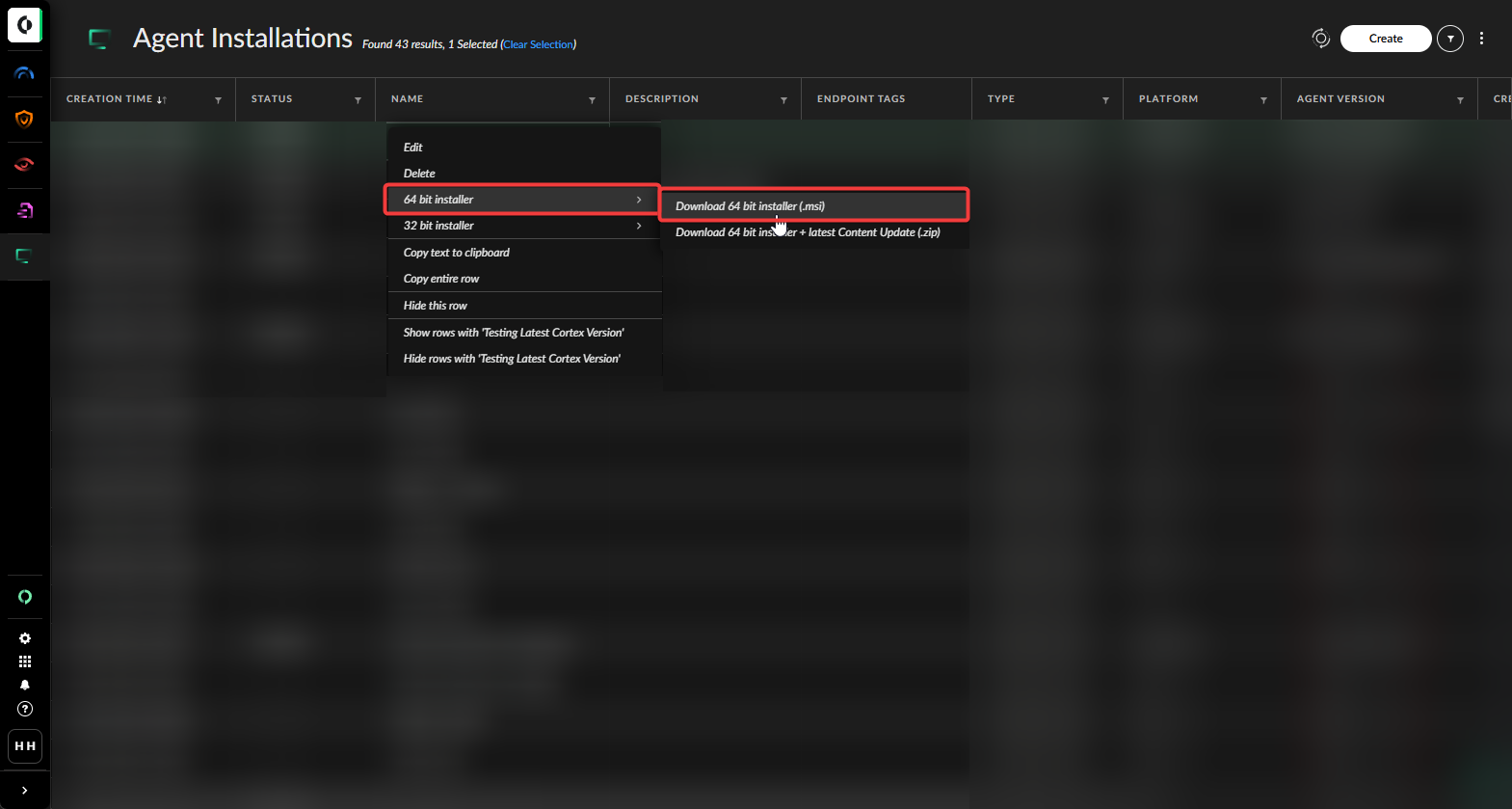The image size is (1512, 809).
Task: Expand the 32 bit installer submenu
Action: [x=523, y=226]
